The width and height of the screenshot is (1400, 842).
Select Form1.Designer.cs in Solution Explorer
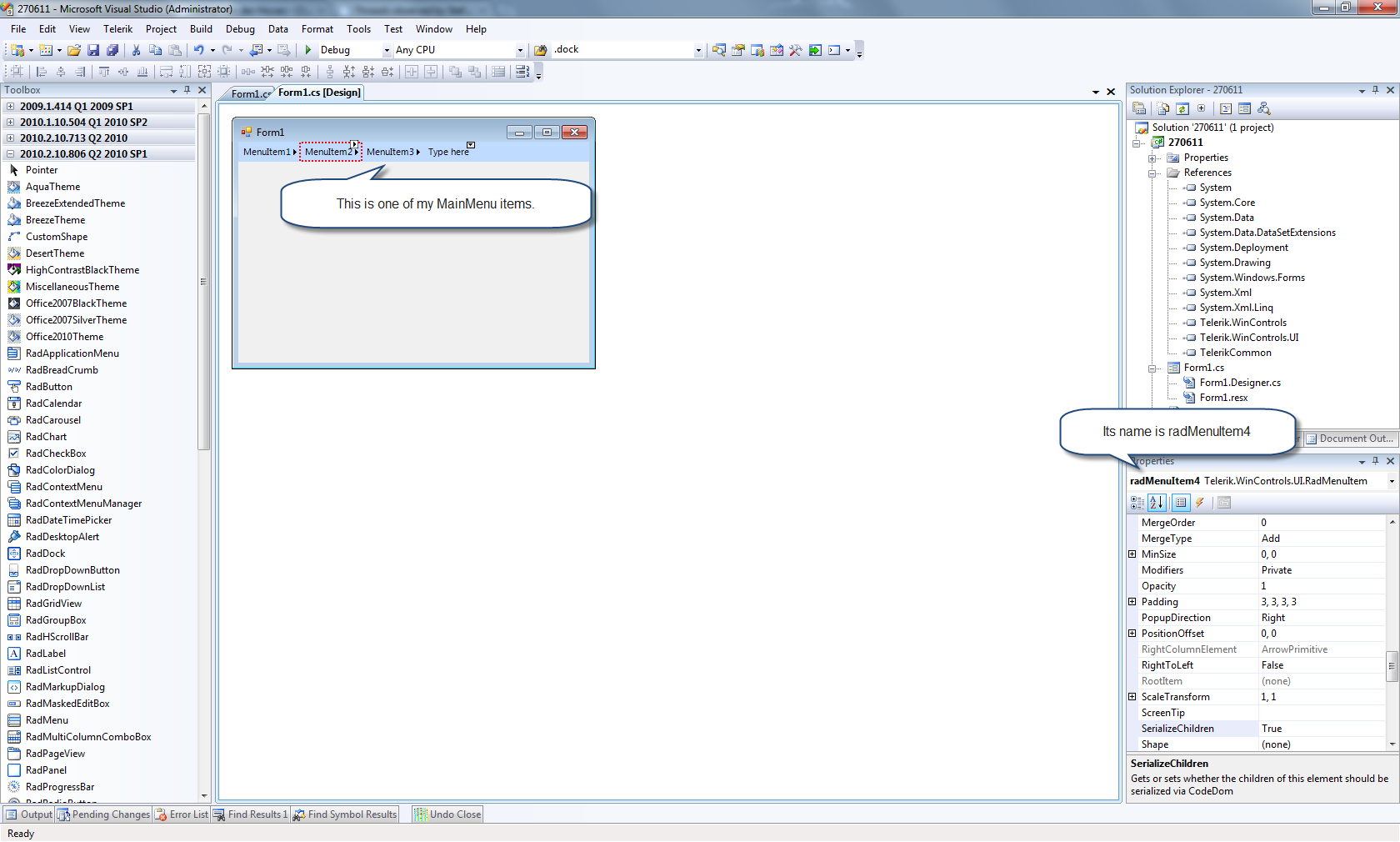(1240, 383)
